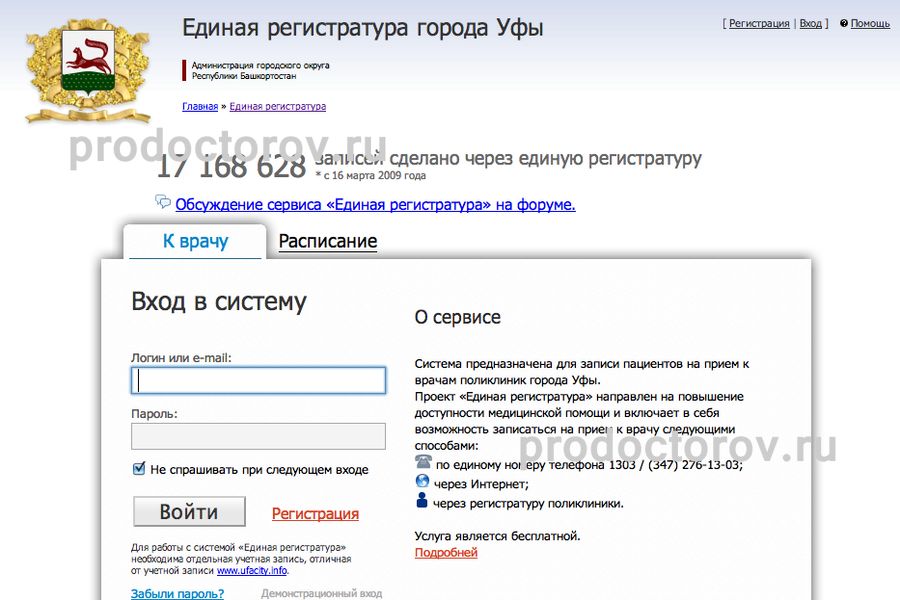This screenshot has width=900, height=600.
Task: Open the 'Единая регистратура' forum discussion link
Action: pyautogui.click(x=375, y=205)
